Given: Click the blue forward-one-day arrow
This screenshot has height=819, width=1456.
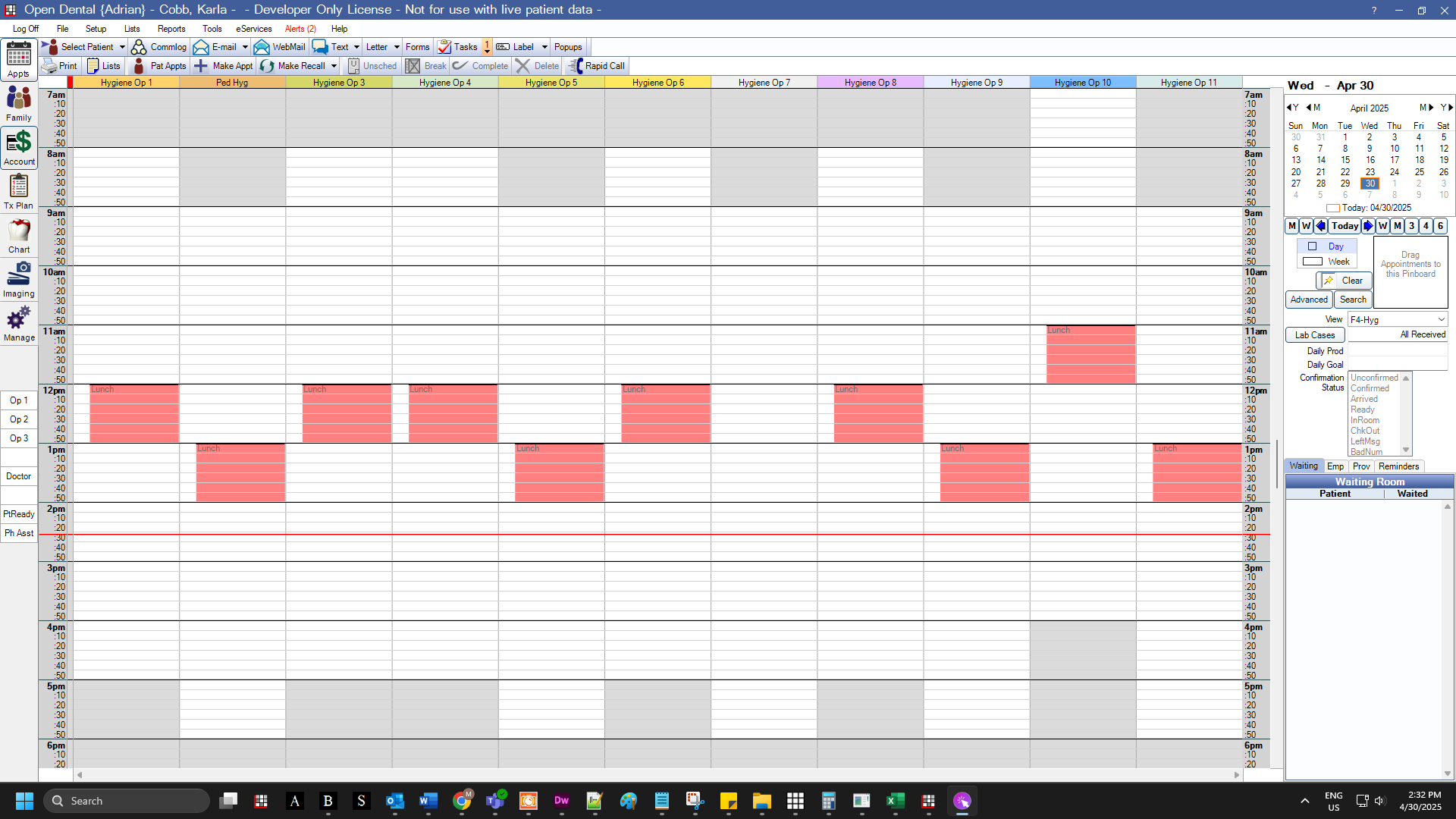Looking at the screenshot, I should [1367, 226].
